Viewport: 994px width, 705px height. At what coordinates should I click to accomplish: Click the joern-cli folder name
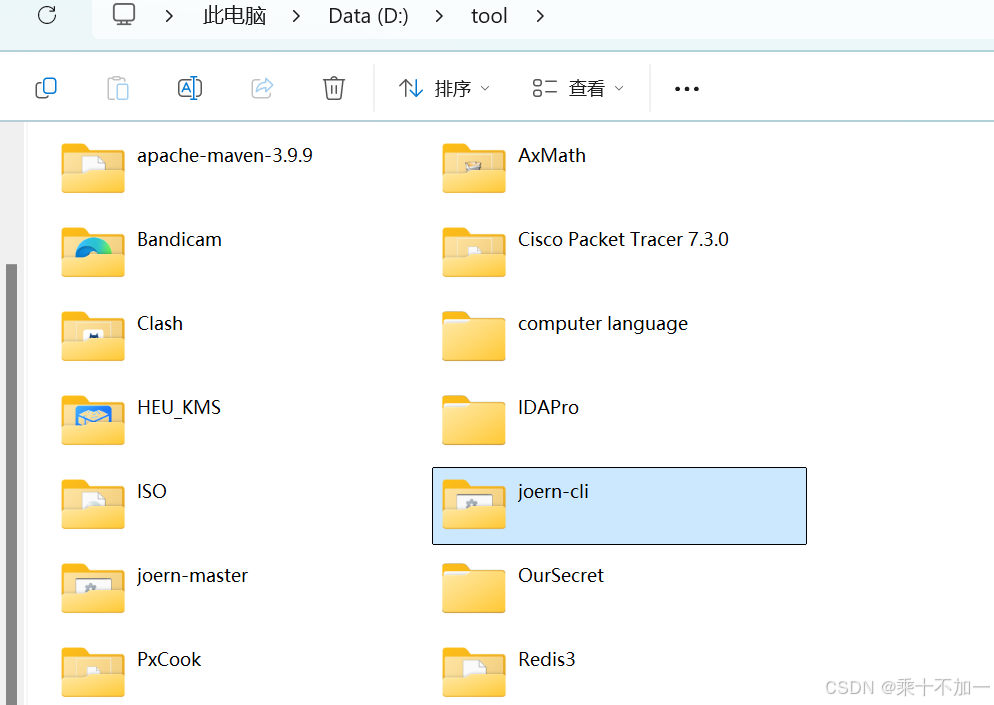553,492
